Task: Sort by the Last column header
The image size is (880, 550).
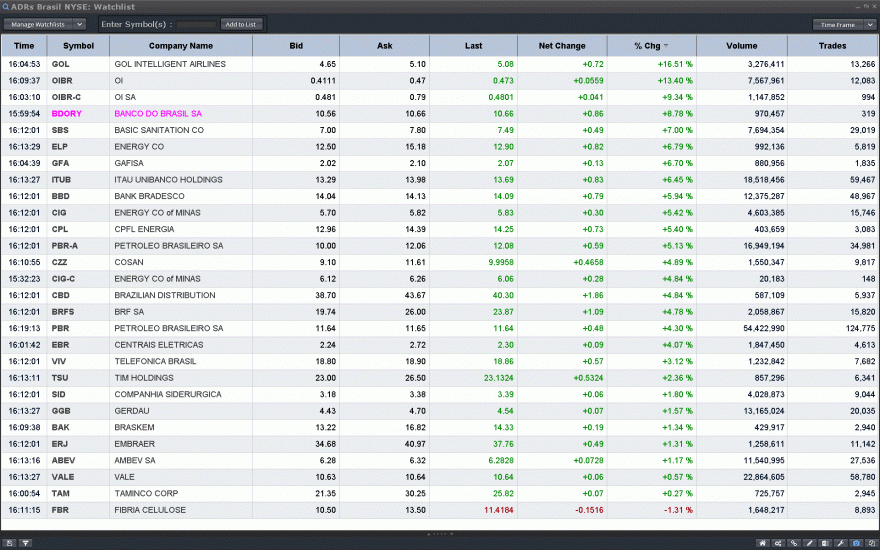Action: [x=473, y=46]
